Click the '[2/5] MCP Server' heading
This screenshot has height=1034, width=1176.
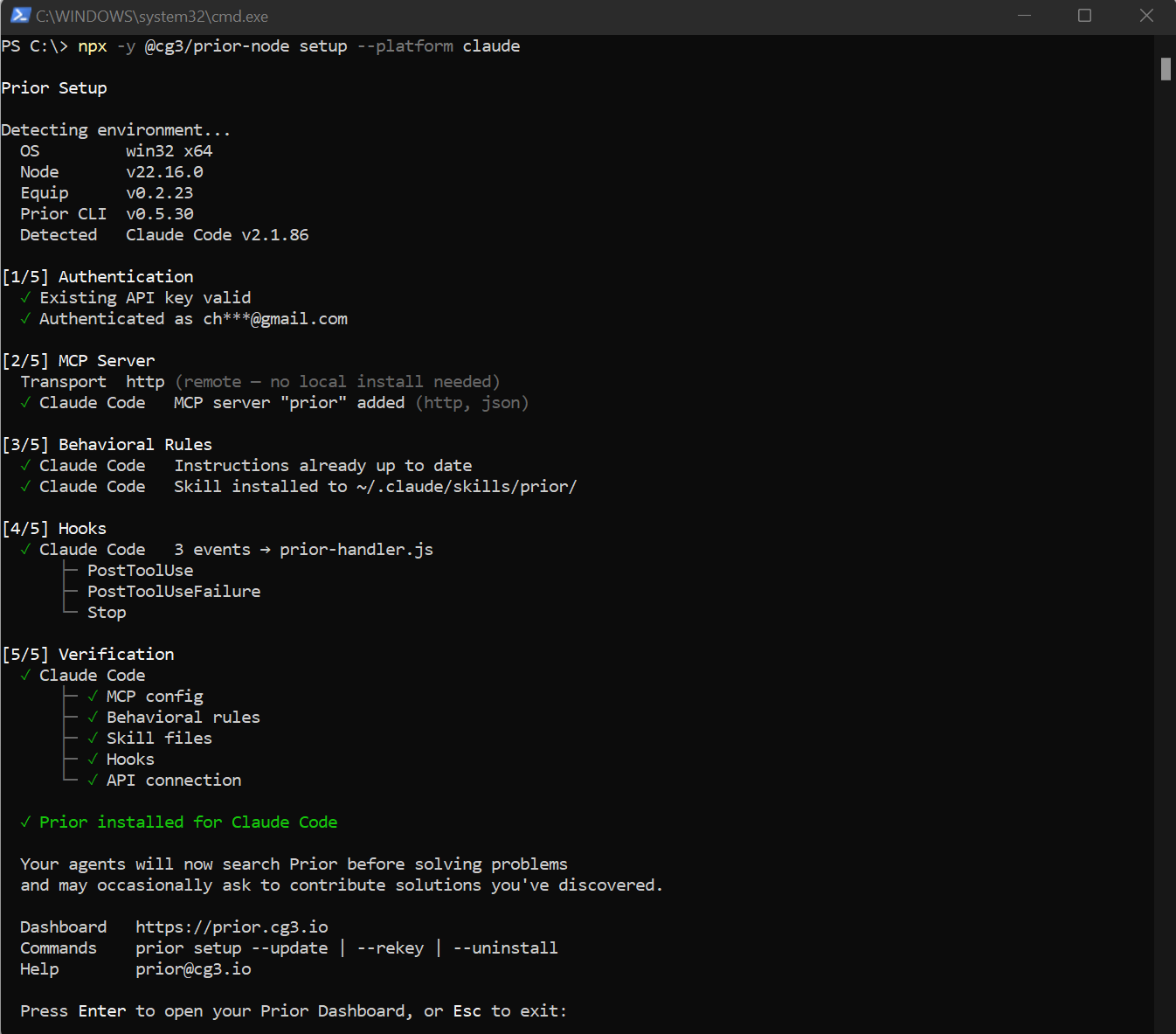coord(79,361)
